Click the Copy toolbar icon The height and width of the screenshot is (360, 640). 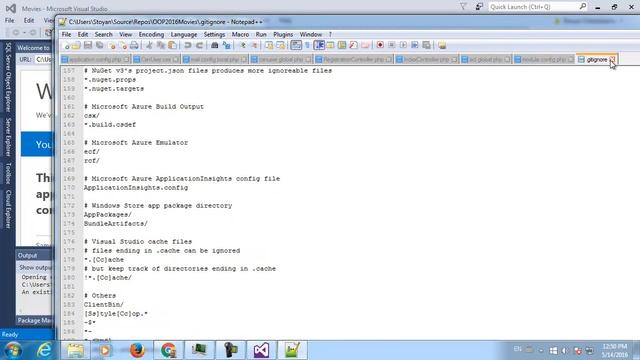tap(161, 45)
